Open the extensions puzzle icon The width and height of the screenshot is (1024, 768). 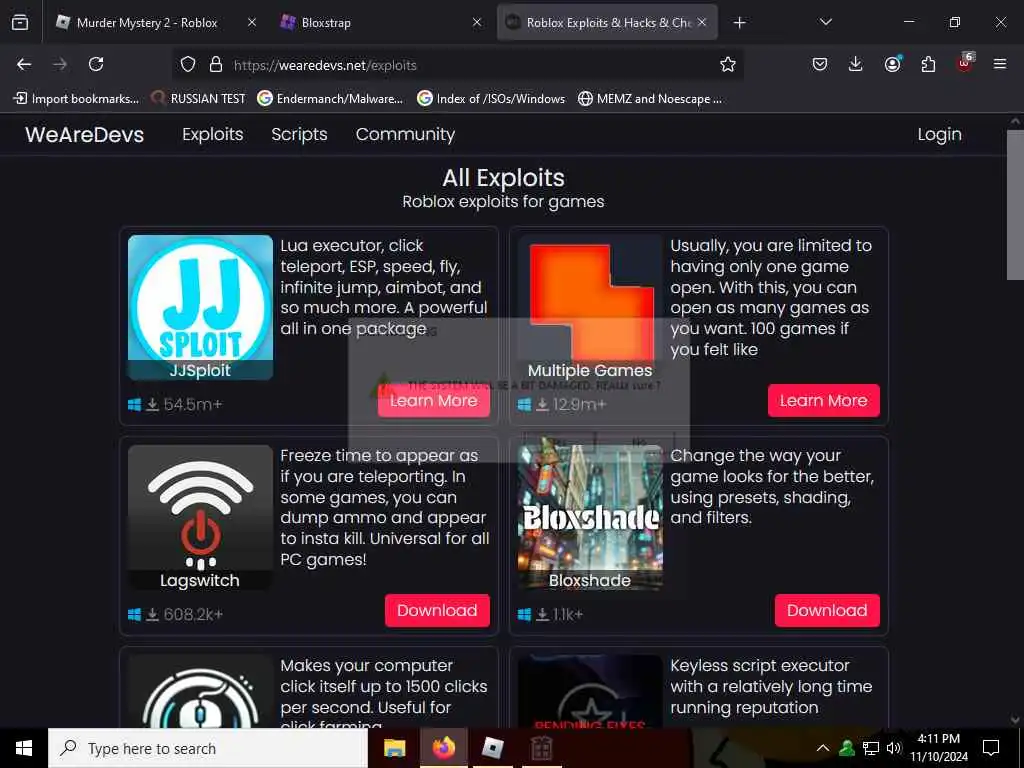pyautogui.click(x=928, y=64)
